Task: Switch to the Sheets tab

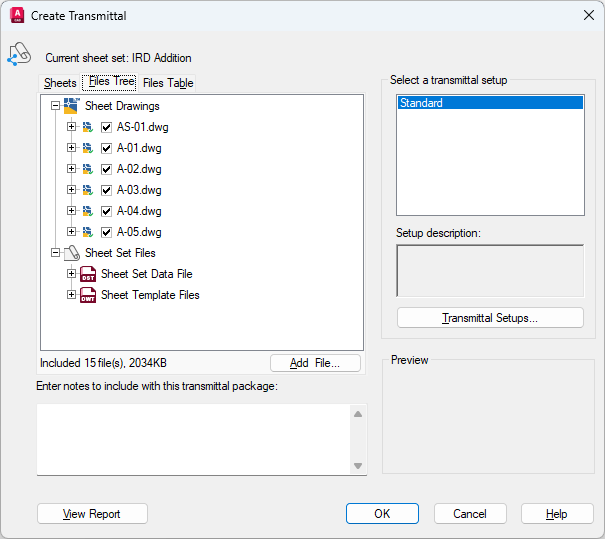Action: [x=60, y=83]
